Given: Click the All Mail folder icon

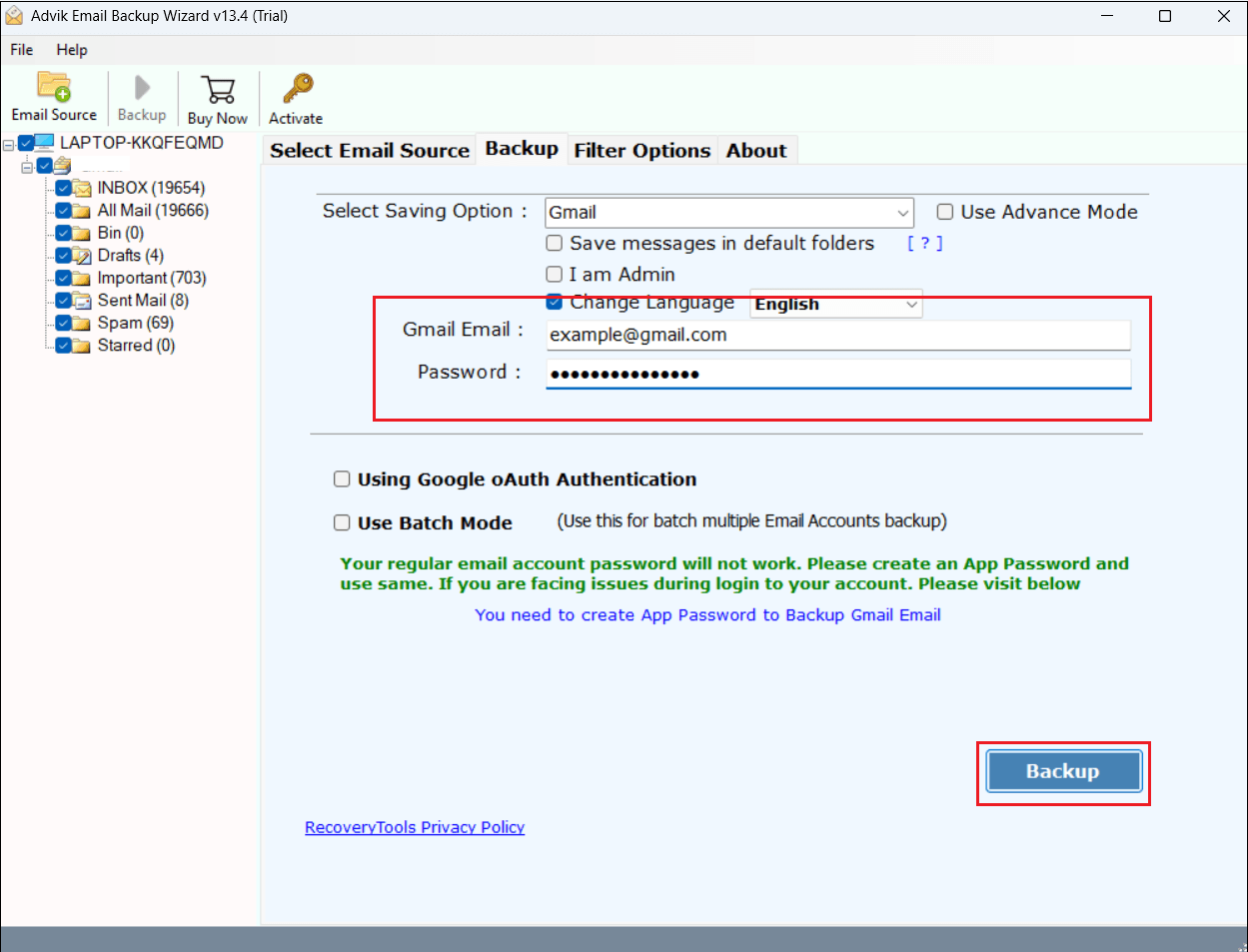Looking at the screenshot, I should coord(82,211).
